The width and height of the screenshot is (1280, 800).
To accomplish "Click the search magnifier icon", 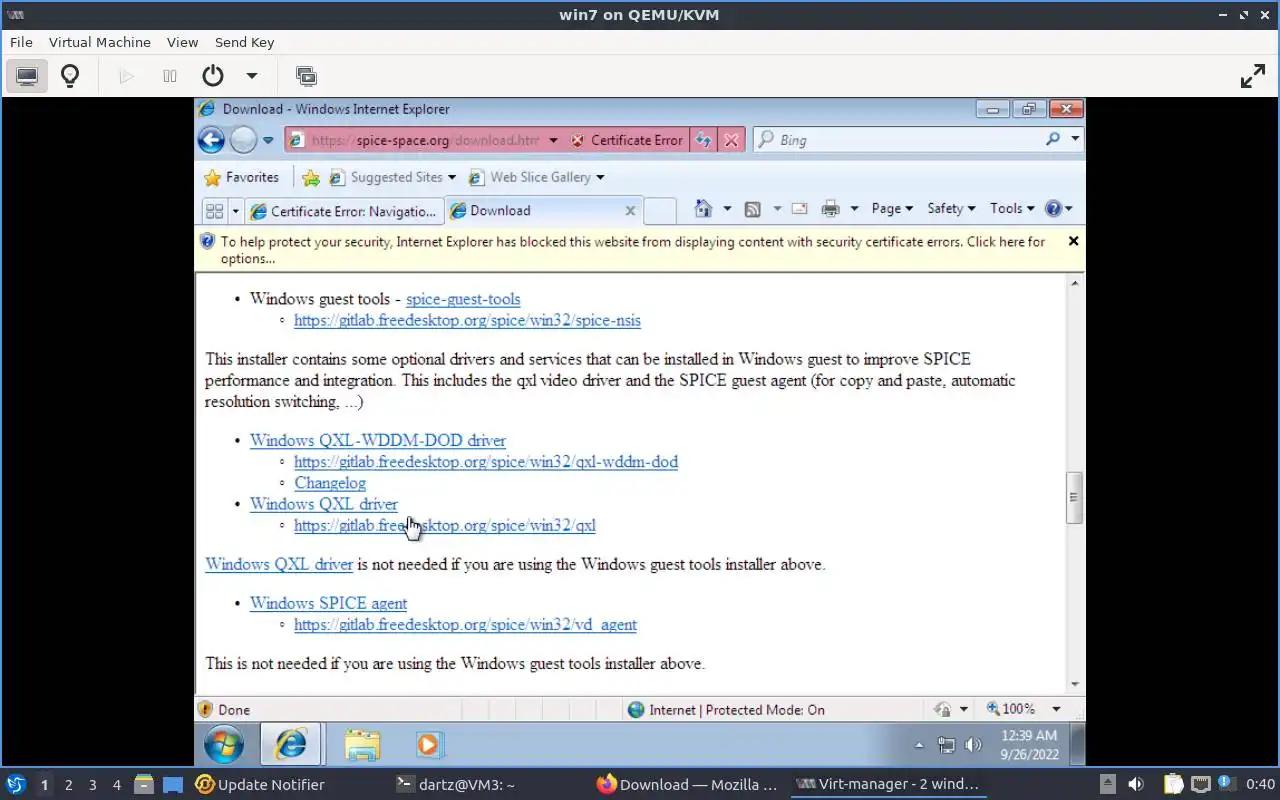I will point(1053,140).
